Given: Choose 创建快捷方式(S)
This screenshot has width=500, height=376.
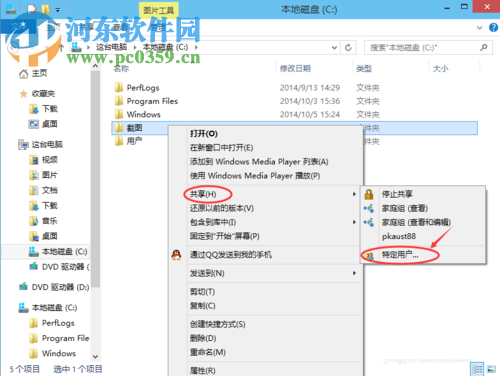Looking at the screenshot, I should coord(218,324).
